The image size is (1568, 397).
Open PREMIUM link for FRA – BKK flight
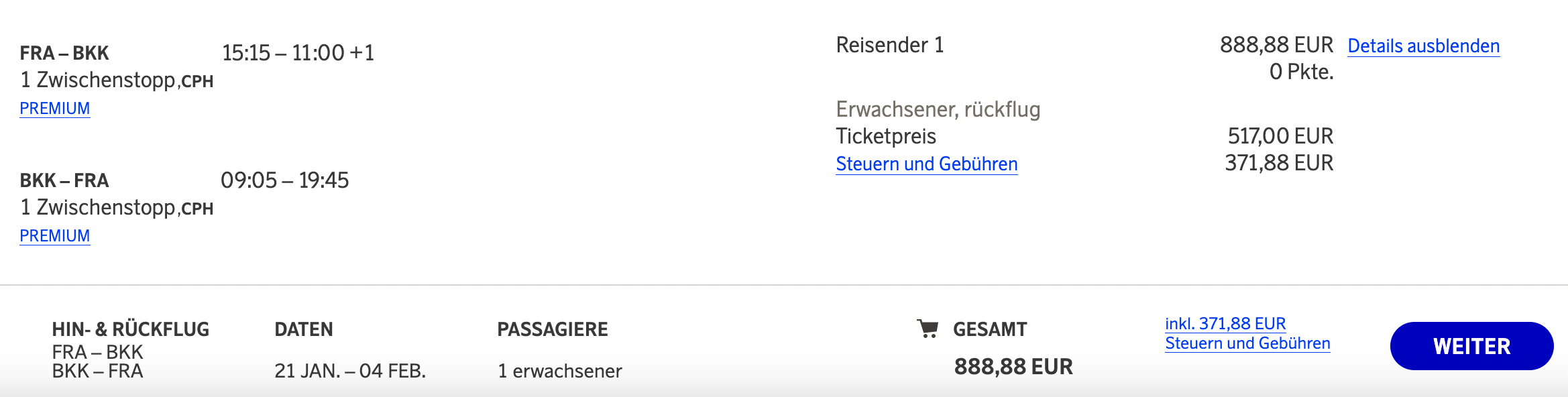[55, 108]
